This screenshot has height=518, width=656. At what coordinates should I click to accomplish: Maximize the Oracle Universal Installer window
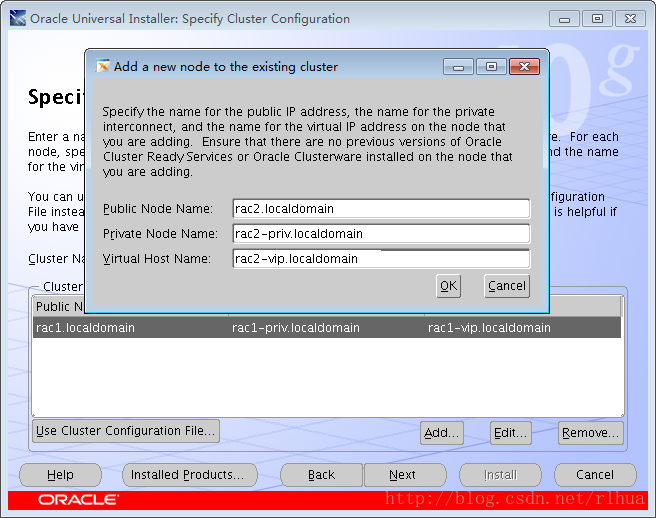[597, 19]
